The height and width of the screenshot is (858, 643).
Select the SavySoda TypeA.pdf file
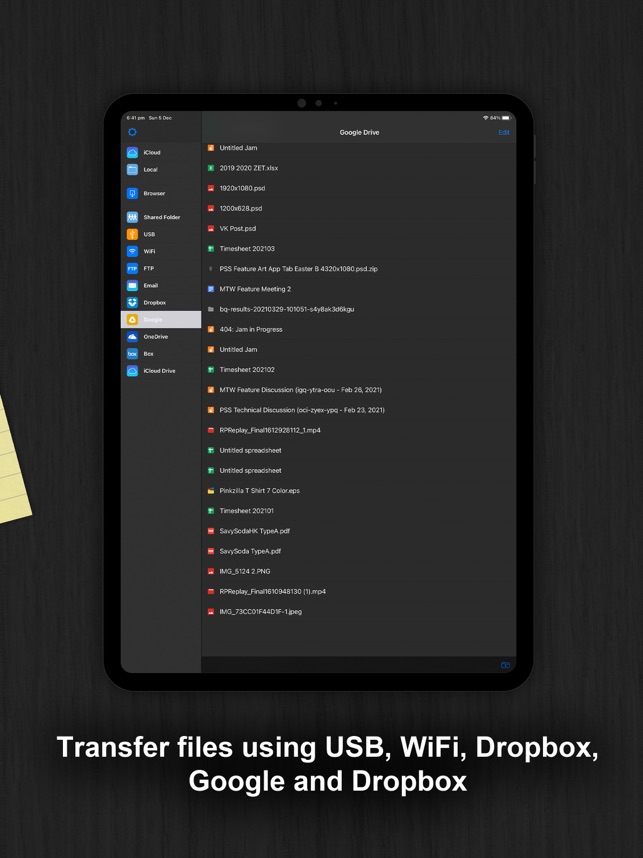(250, 551)
